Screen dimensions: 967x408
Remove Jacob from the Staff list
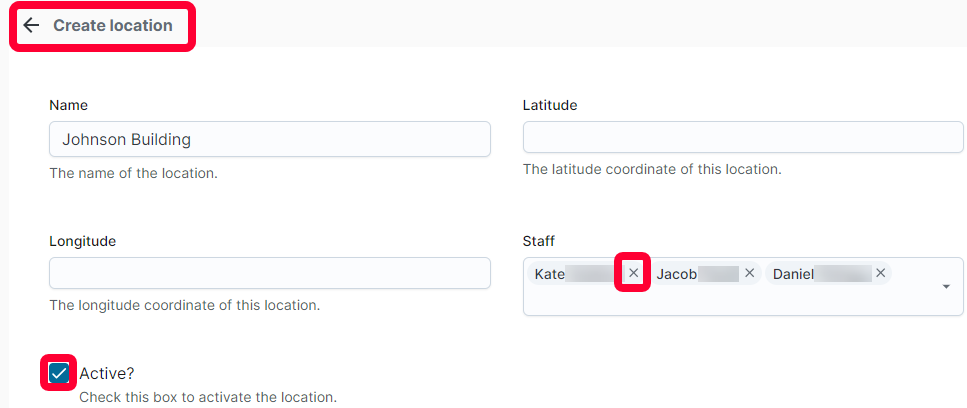pyautogui.click(x=749, y=273)
